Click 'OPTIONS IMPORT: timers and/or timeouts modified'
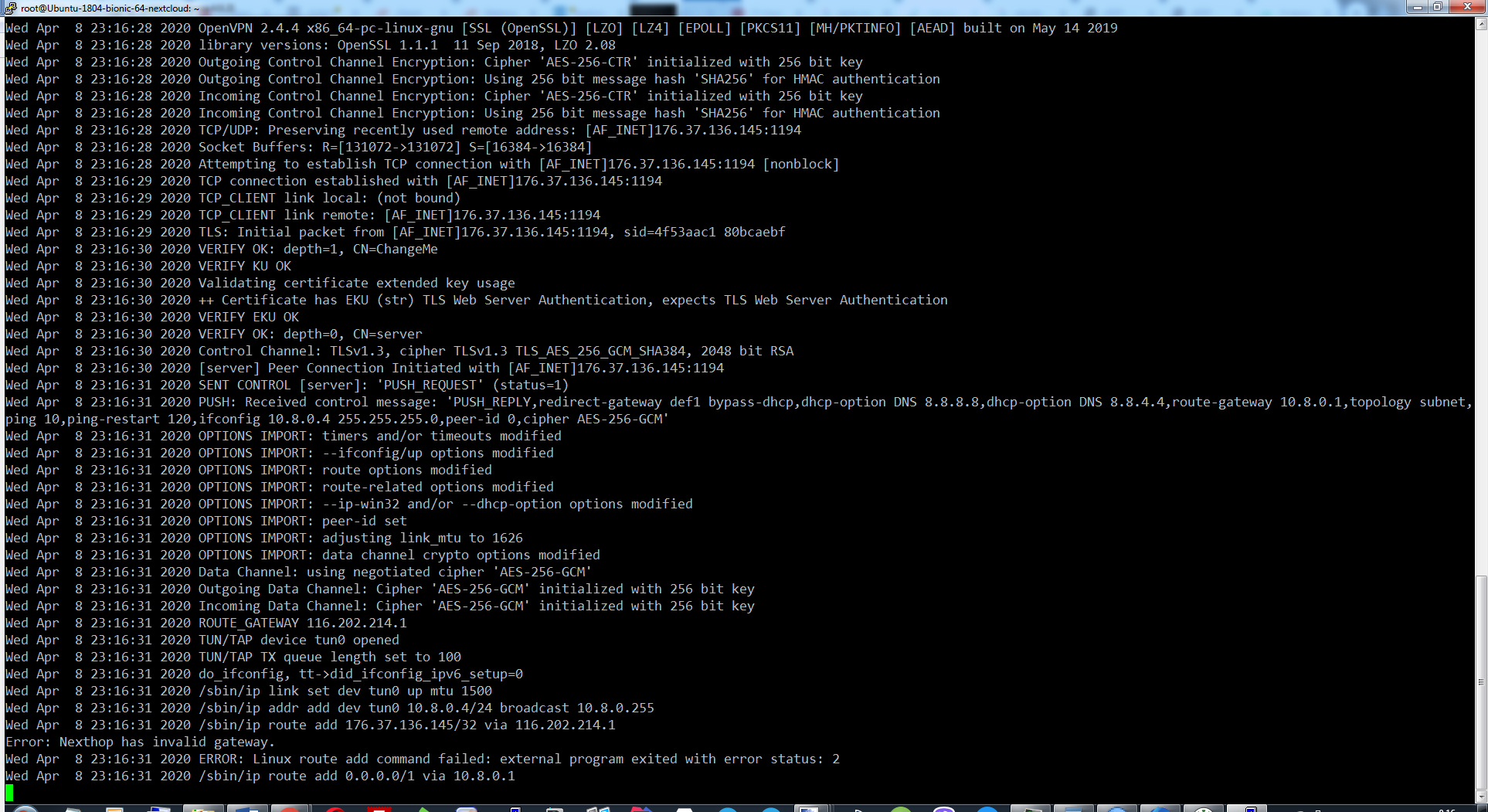 pyautogui.click(x=380, y=436)
